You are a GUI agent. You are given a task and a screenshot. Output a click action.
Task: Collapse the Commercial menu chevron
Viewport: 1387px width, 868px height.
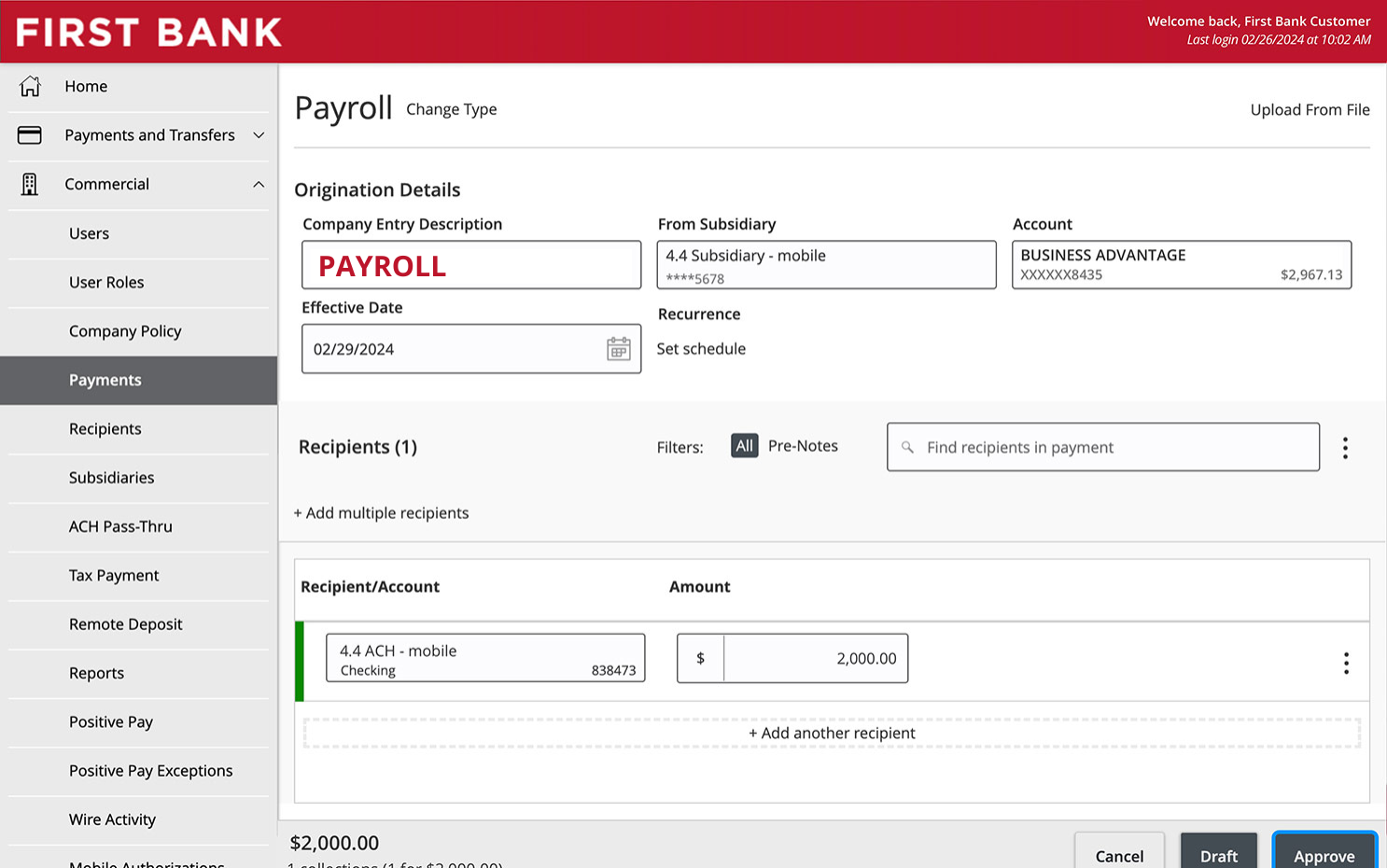pos(259,184)
